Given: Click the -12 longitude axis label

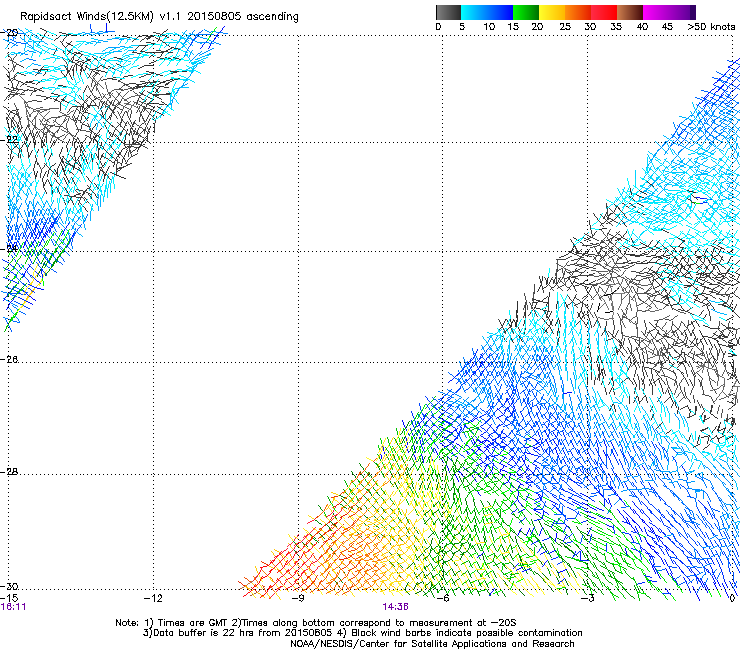Looking at the screenshot, I should [x=153, y=598].
